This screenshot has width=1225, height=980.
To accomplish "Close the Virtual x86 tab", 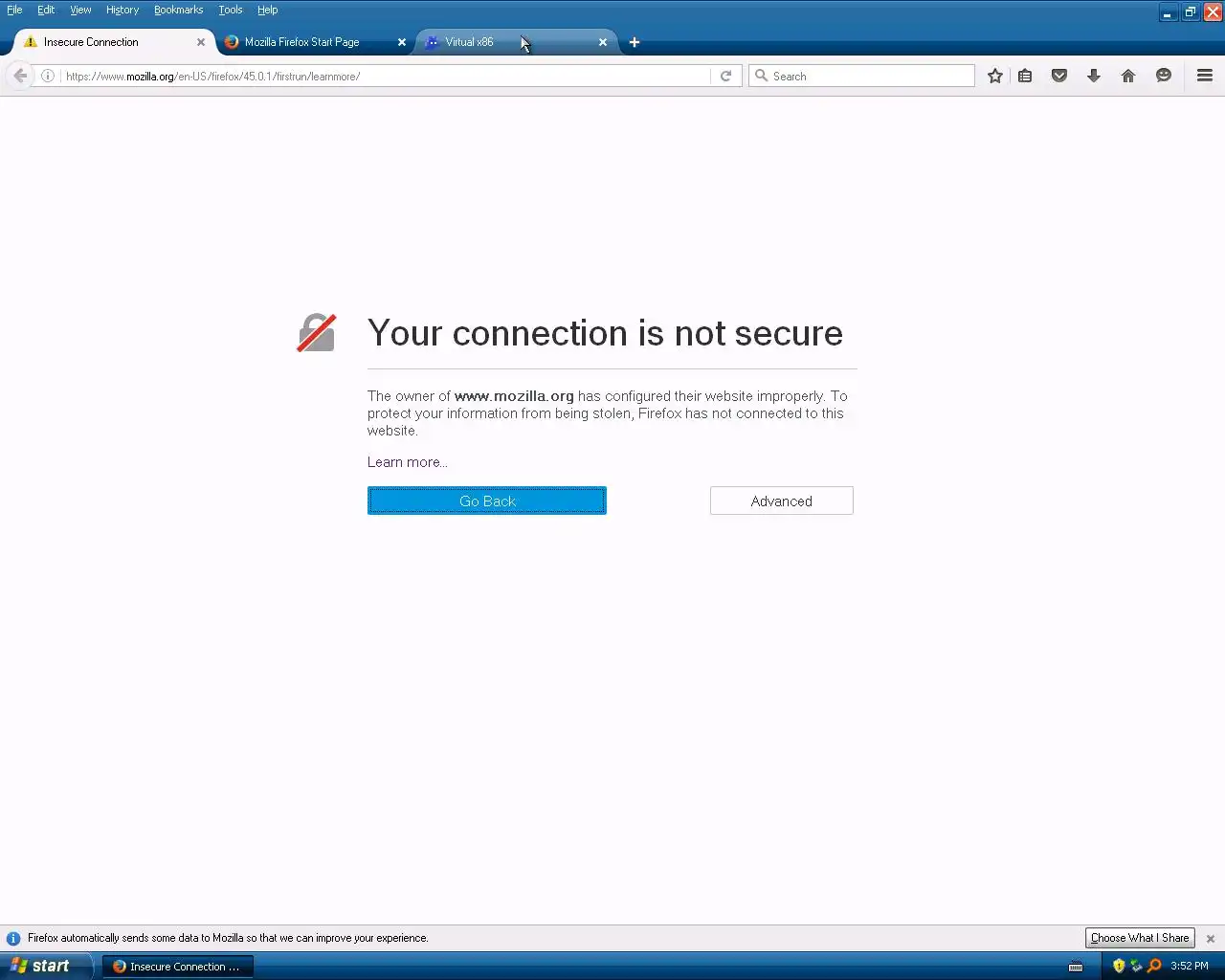I will [603, 42].
